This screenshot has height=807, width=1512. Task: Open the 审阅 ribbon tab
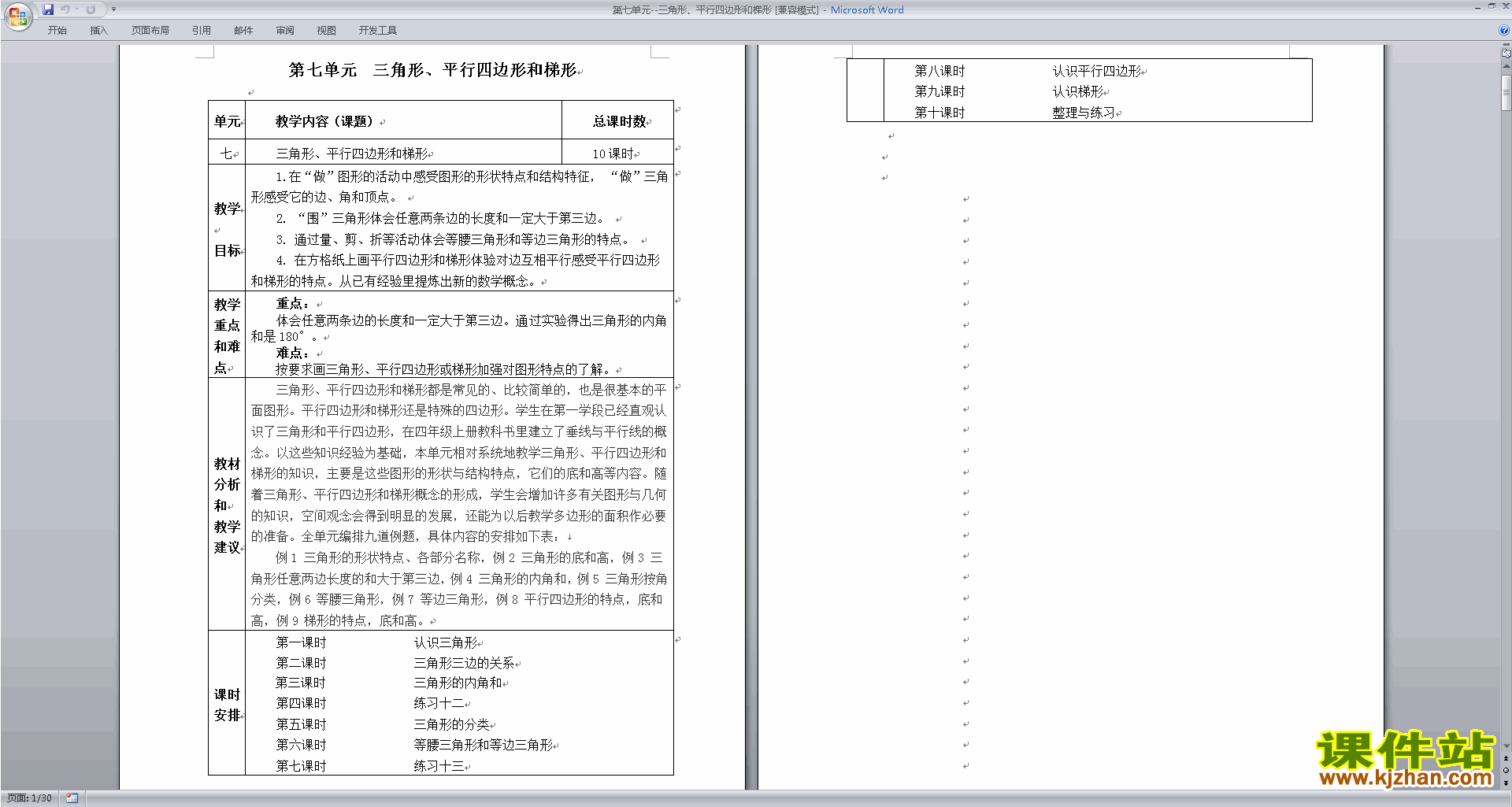click(285, 31)
